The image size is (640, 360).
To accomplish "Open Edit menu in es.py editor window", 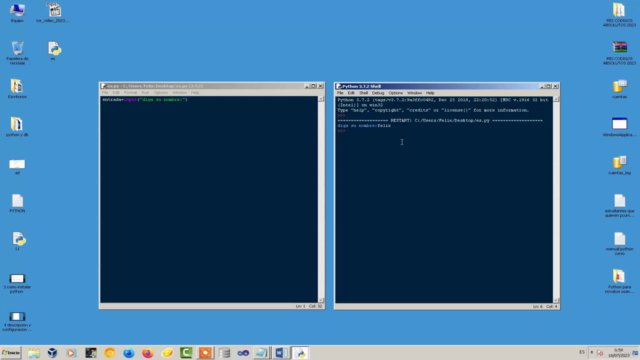I will (x=116, y=93).
